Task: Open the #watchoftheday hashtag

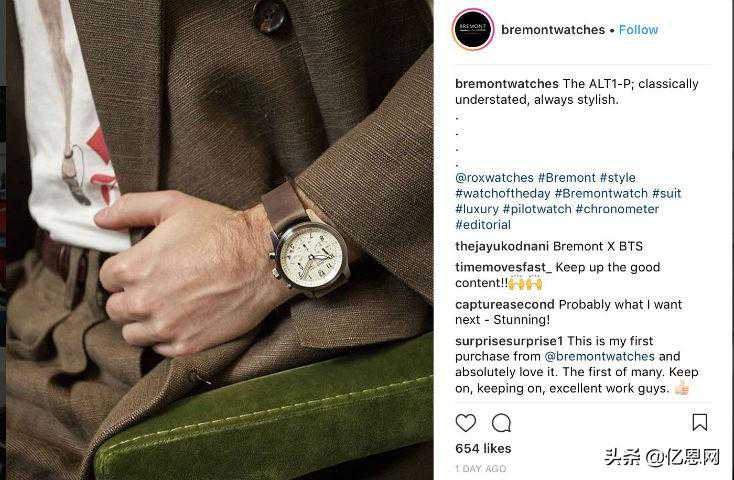Action: click(x=503, y=193)
